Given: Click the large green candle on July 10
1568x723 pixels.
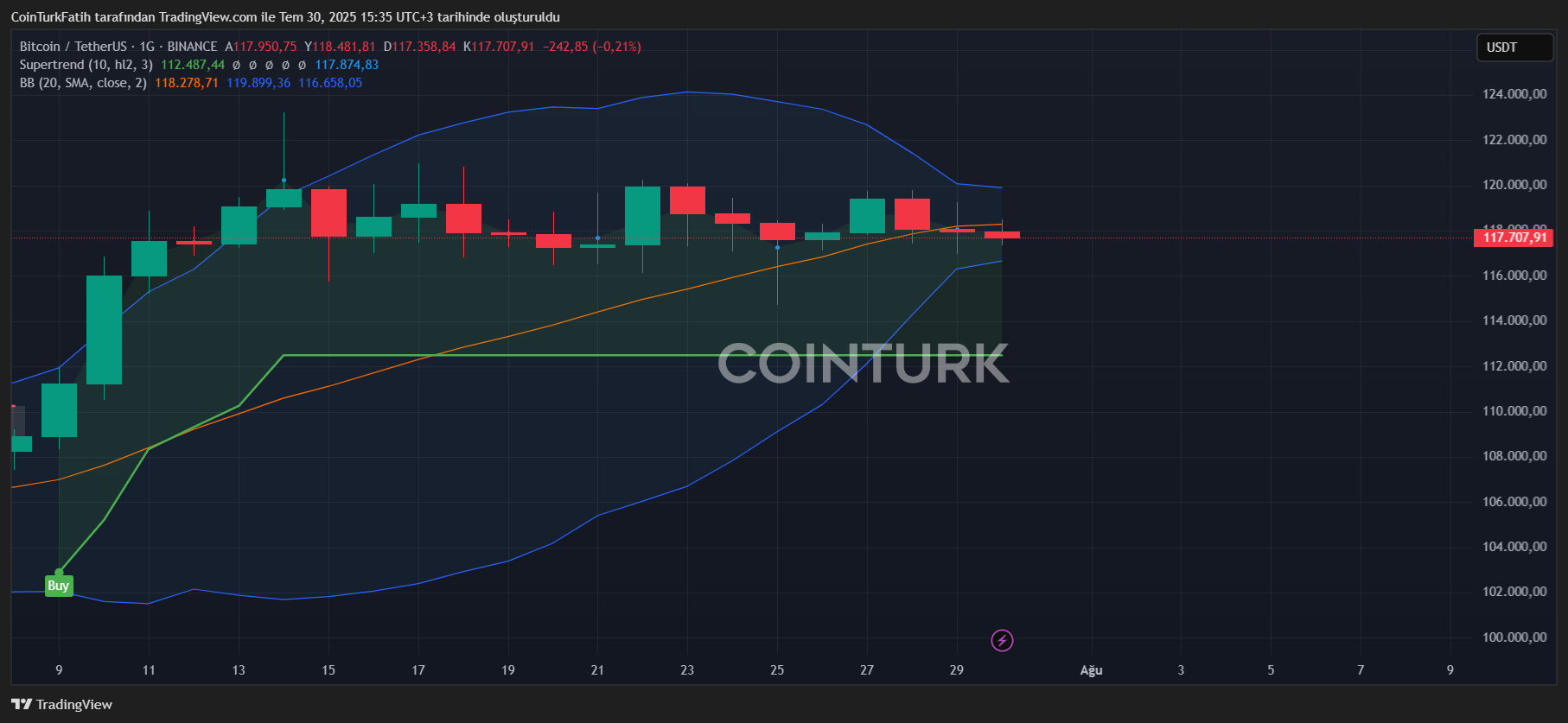Looking at the screenshot, I should pos(104,330).
